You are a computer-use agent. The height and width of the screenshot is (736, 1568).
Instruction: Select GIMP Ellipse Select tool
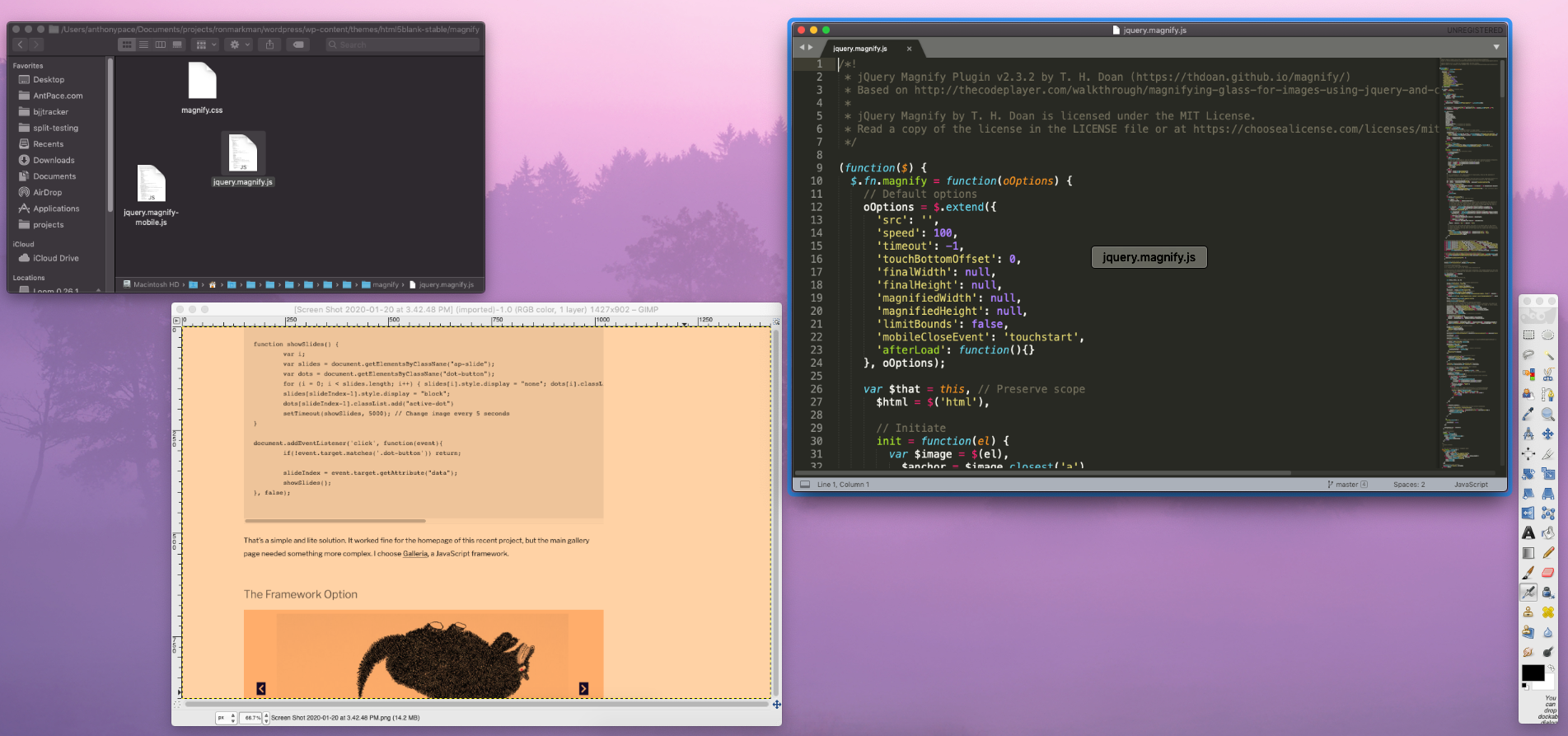1548,335
